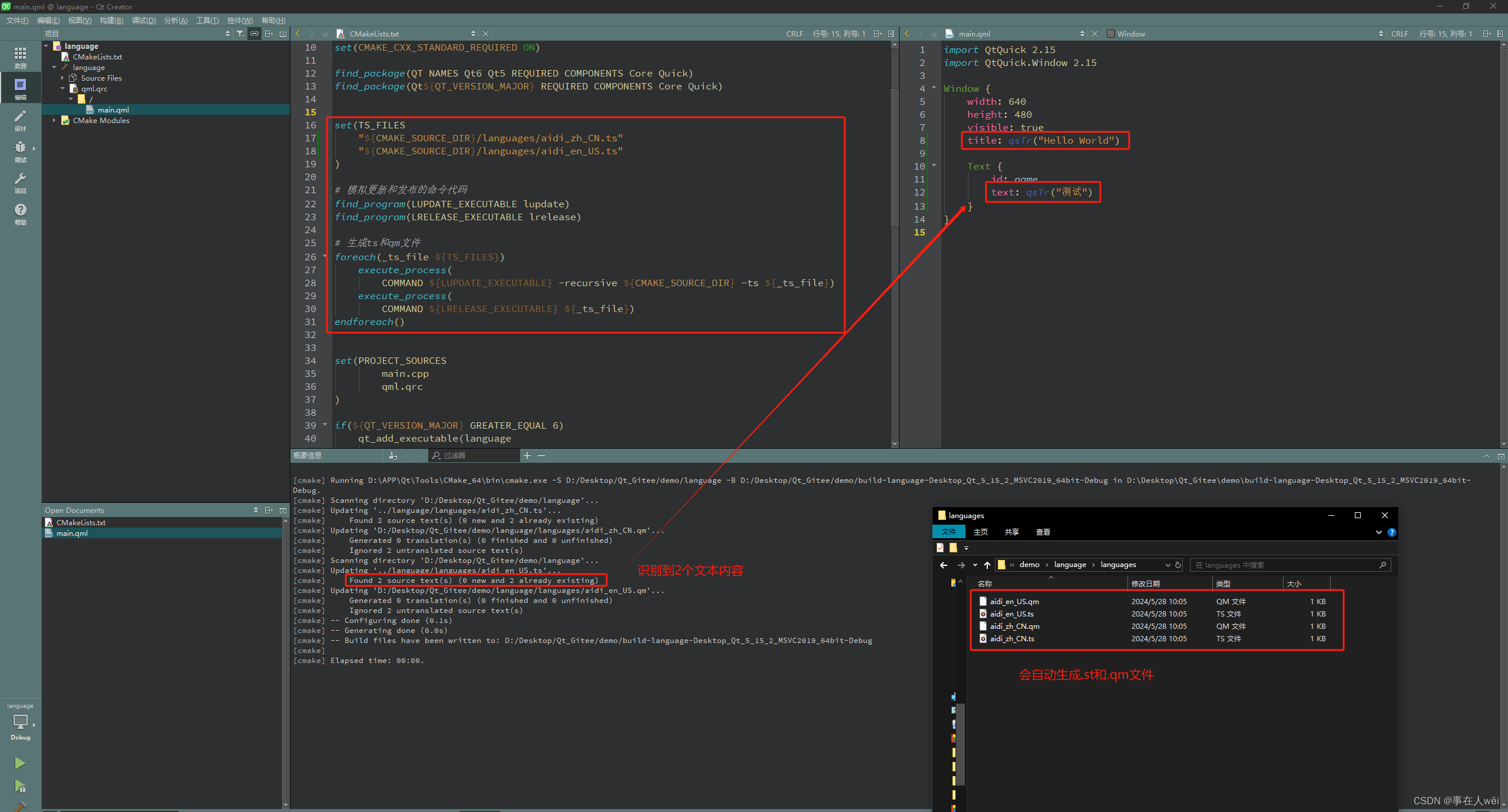Click the green Run button

(x=20, y=763)
